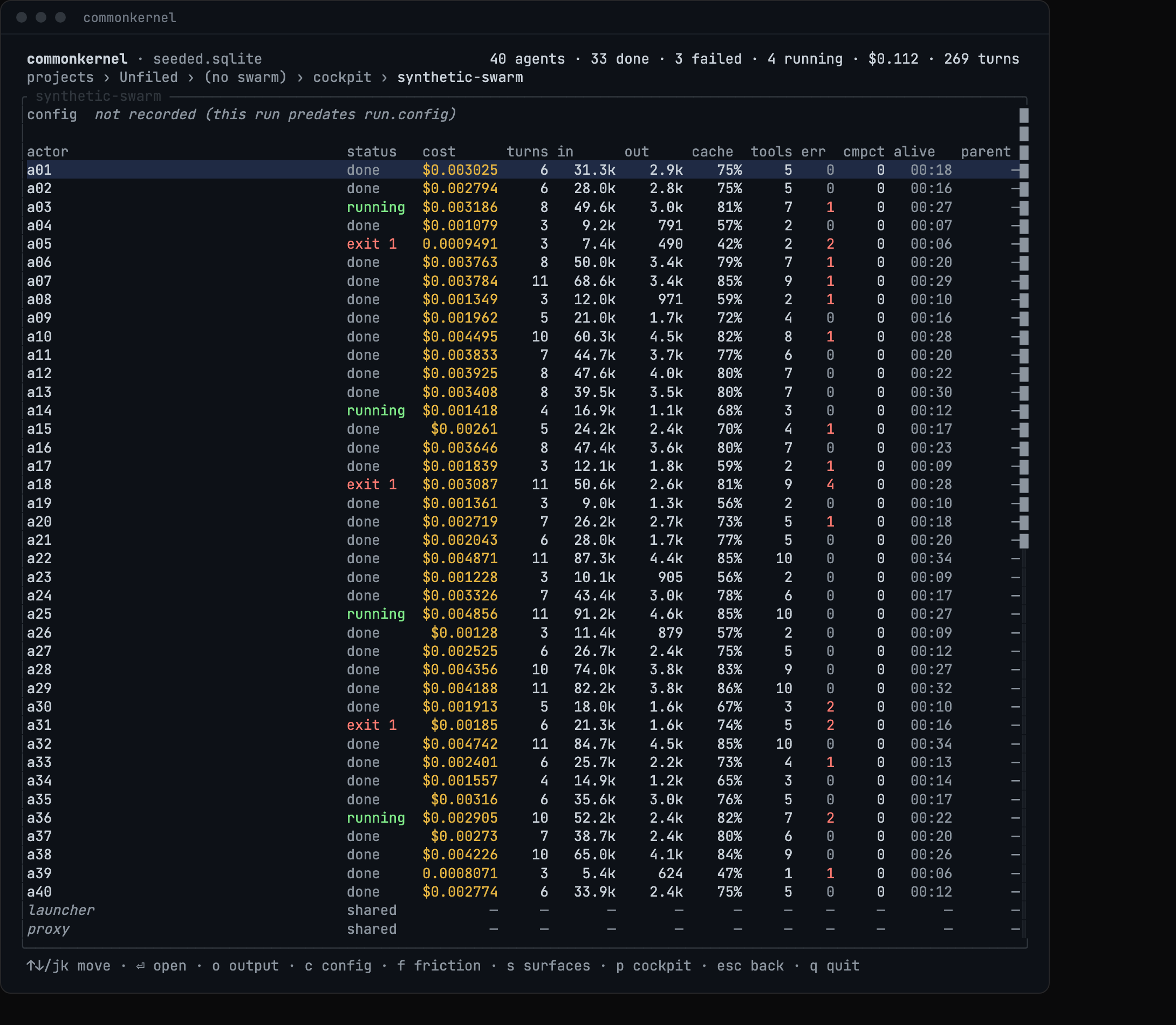This screenshot has height=1025, width=1176.
Task: Click the 'Unfiled' breadcrumb
Action: [x=149, y=77]
